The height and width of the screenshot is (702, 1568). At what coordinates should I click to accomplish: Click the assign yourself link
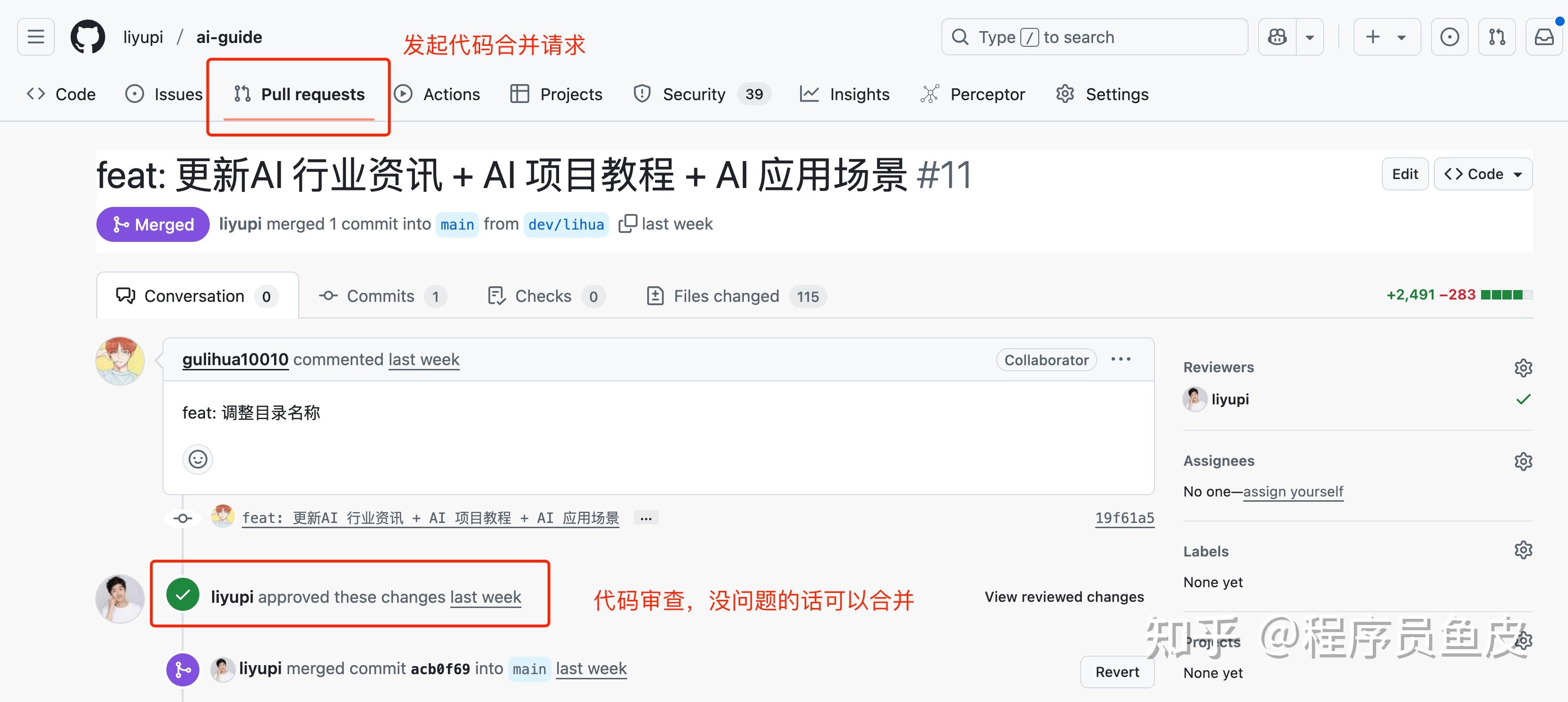click(1293, 491)
